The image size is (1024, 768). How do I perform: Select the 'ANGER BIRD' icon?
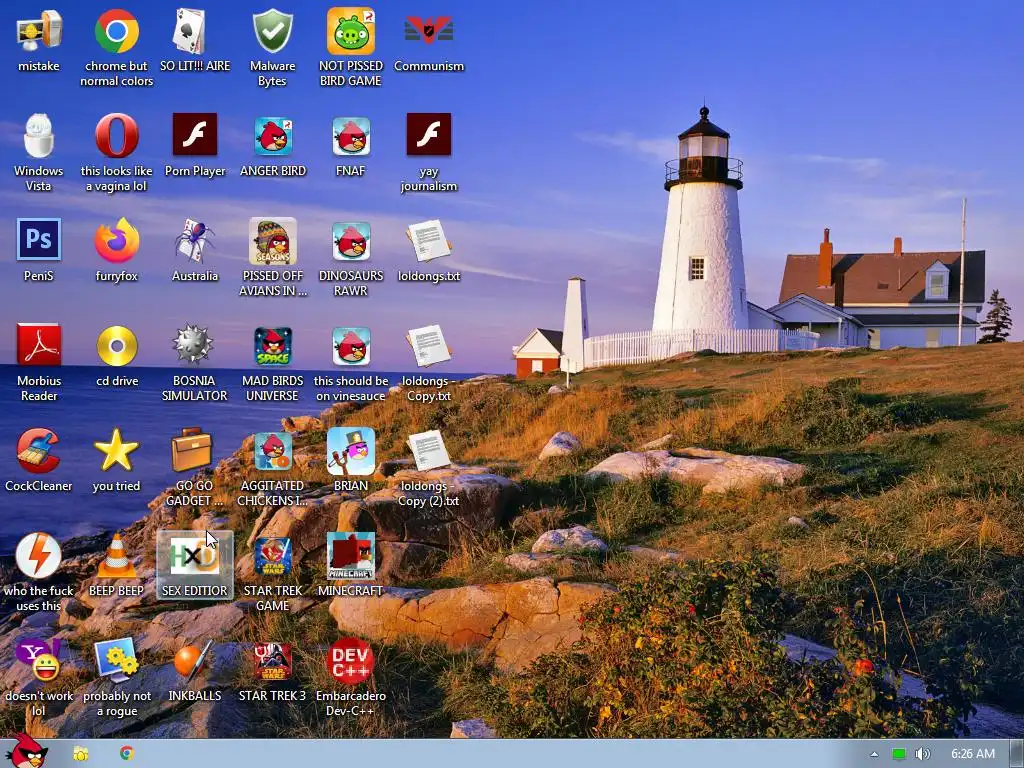pos(272,136)
